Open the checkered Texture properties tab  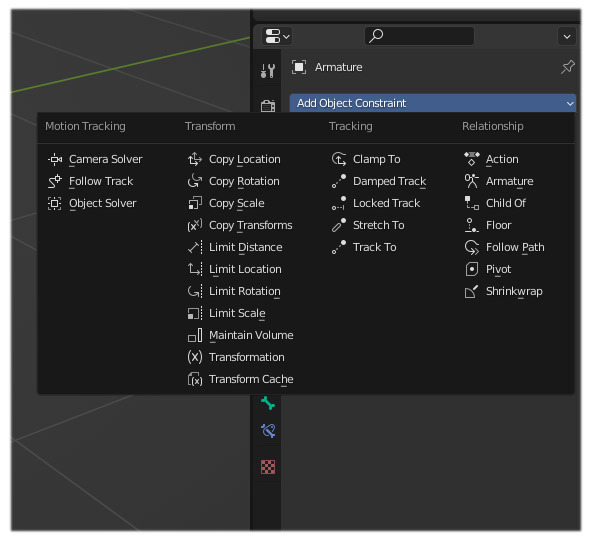(268, 467)
